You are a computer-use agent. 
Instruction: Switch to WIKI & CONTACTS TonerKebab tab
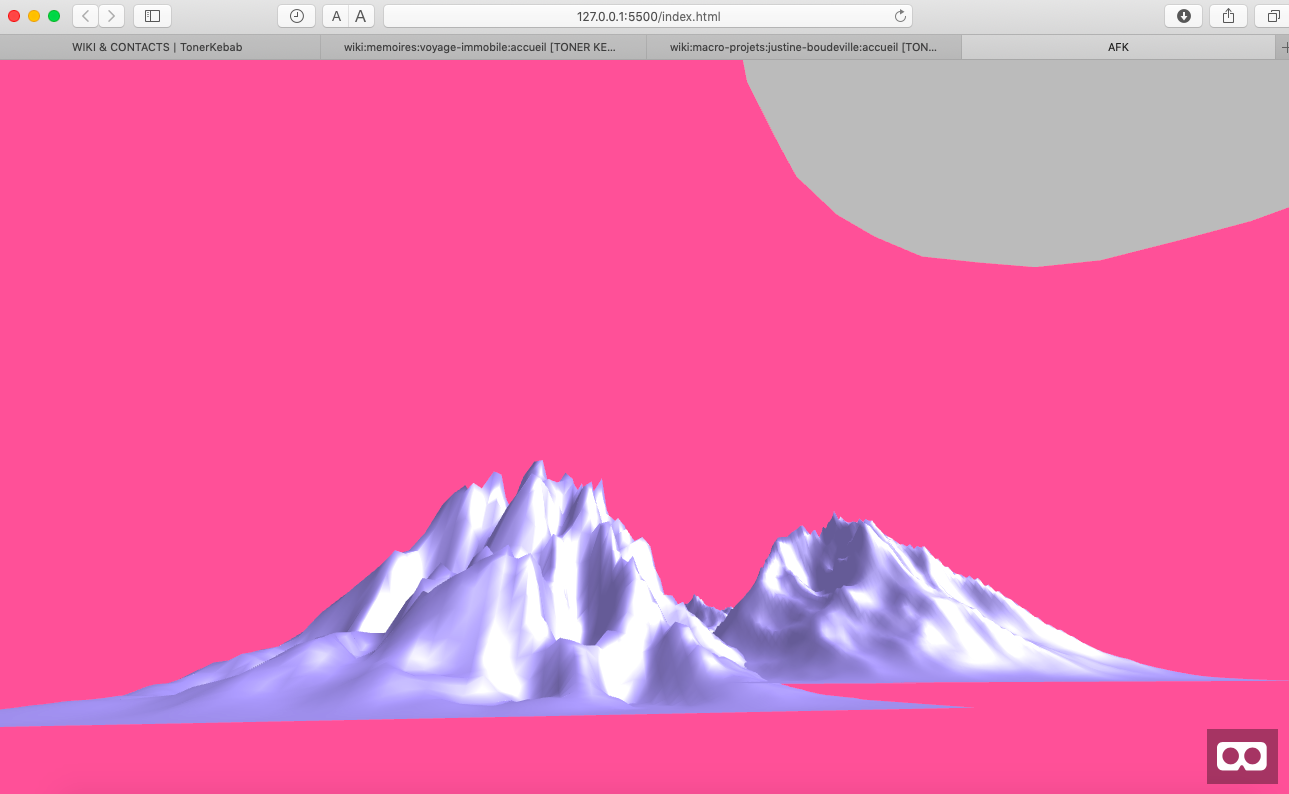158,47
